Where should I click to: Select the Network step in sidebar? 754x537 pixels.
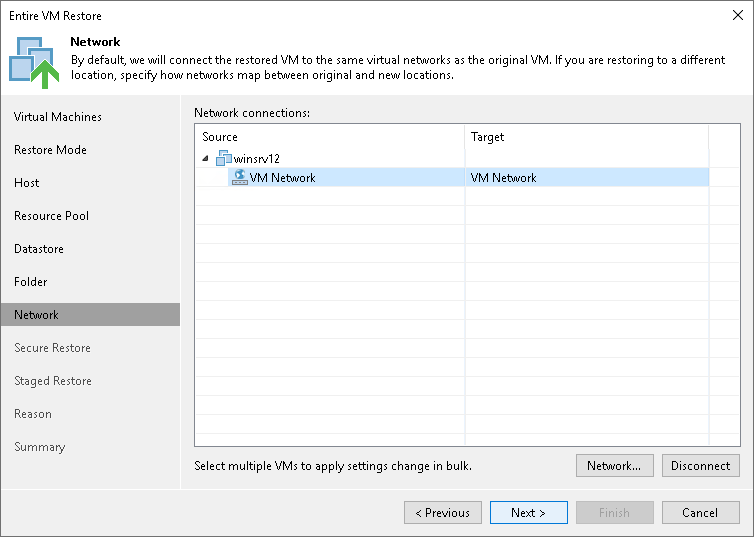point(90,314)
